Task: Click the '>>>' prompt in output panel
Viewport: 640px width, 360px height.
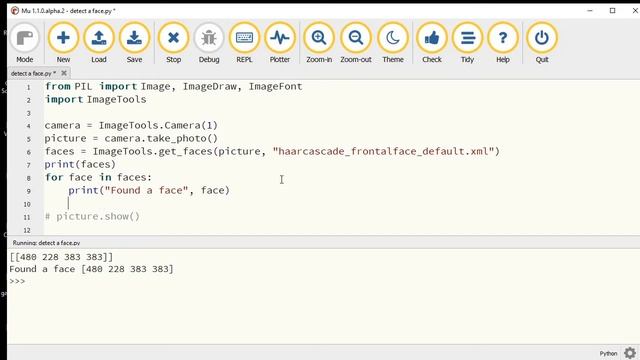Action: tap(17, 281)
